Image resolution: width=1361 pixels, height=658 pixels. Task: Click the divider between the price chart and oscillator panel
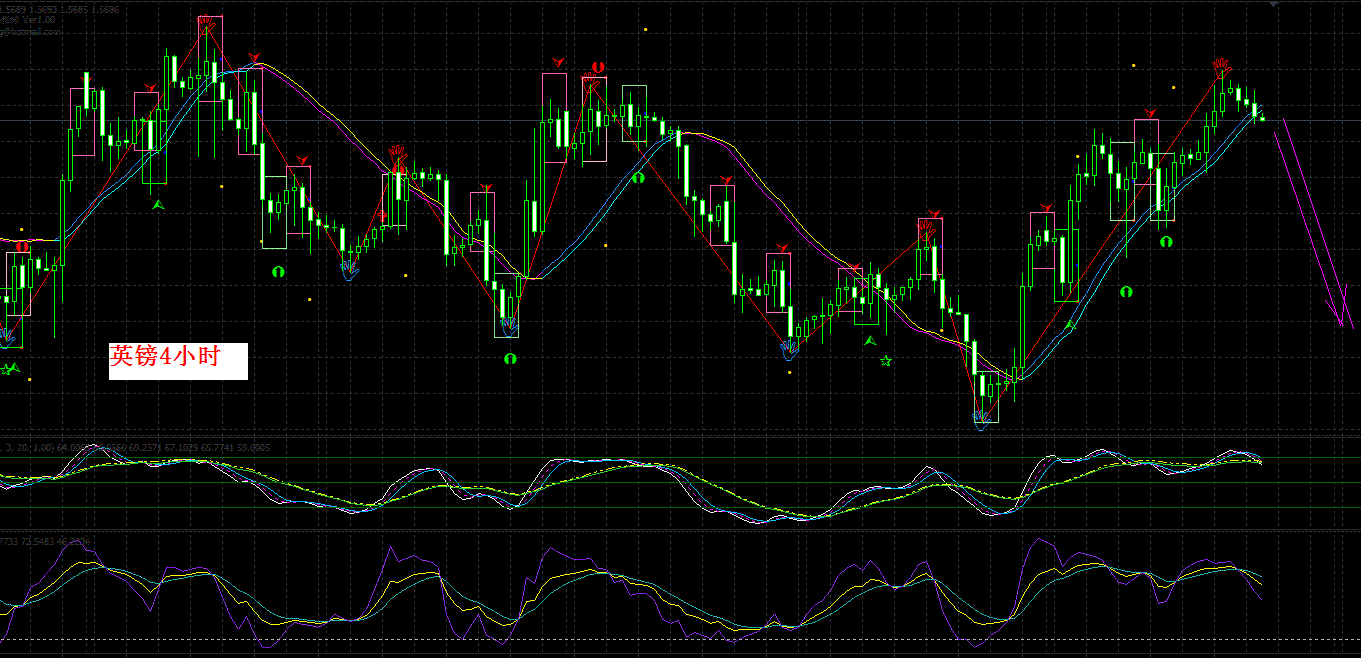tap(700, 437)
